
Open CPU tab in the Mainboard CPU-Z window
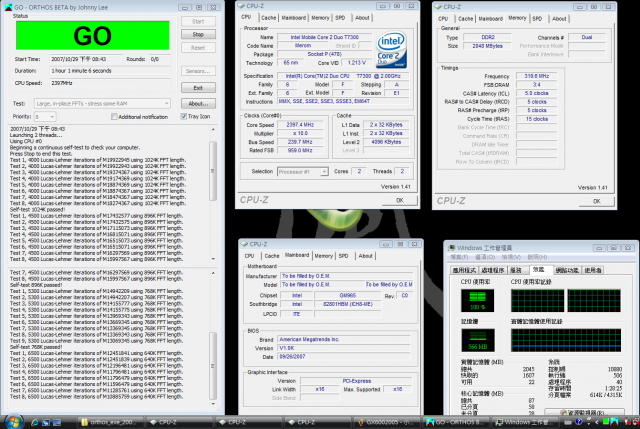click(x=249, y=256)
